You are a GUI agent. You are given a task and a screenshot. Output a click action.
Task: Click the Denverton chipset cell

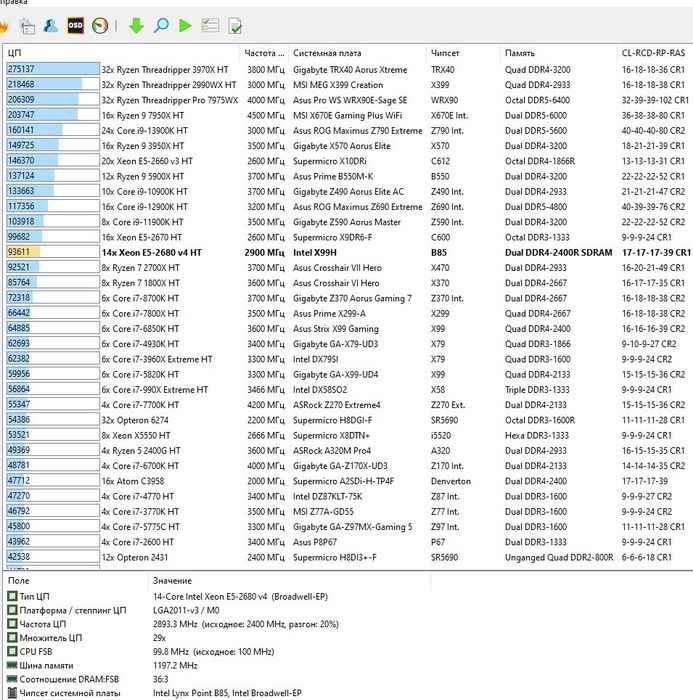[451, 481]
